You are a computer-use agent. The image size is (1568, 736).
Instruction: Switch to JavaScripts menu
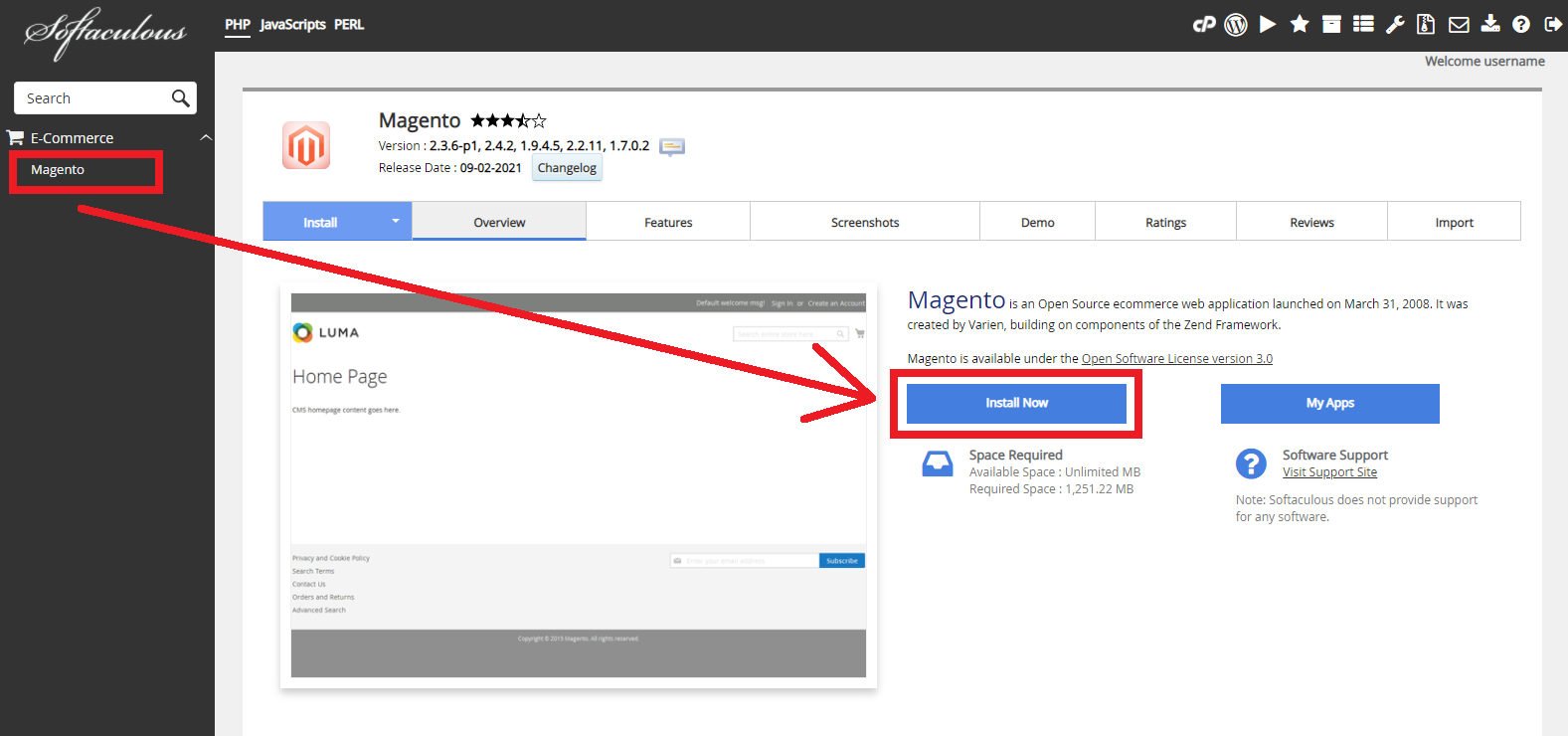click(x=292, y=25)
